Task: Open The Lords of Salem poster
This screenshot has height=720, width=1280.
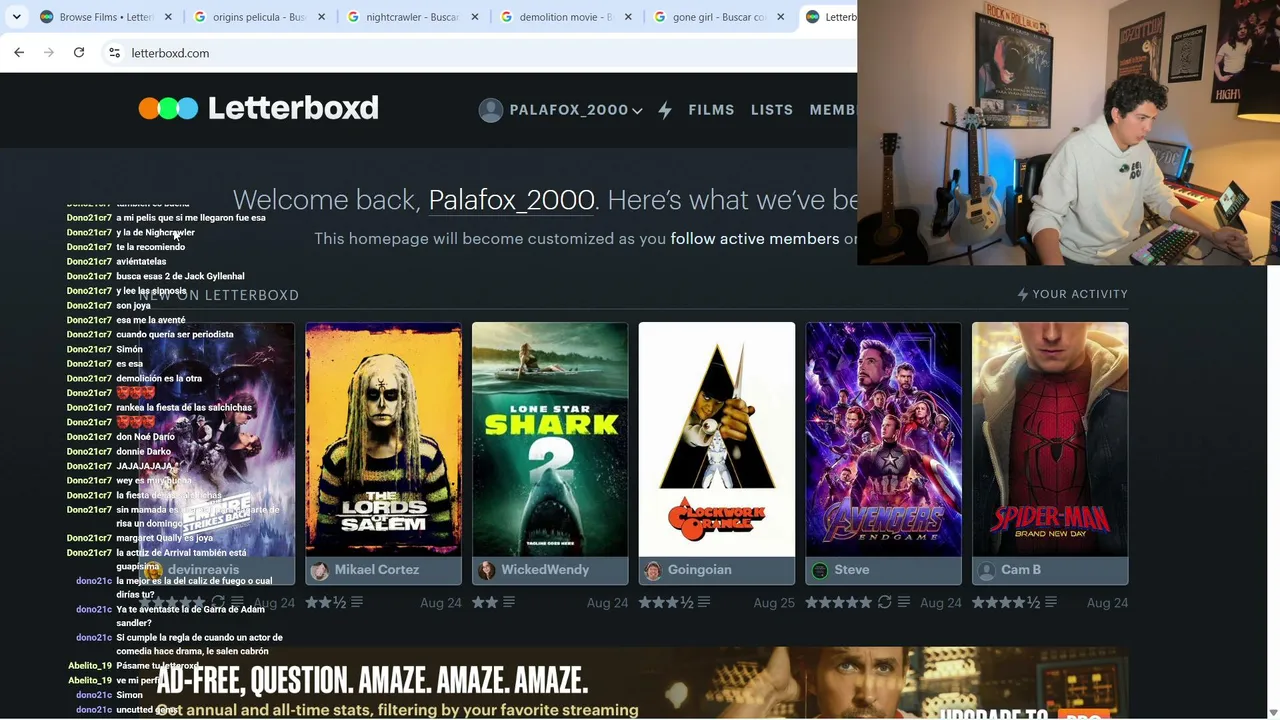Action: (384, 439)
